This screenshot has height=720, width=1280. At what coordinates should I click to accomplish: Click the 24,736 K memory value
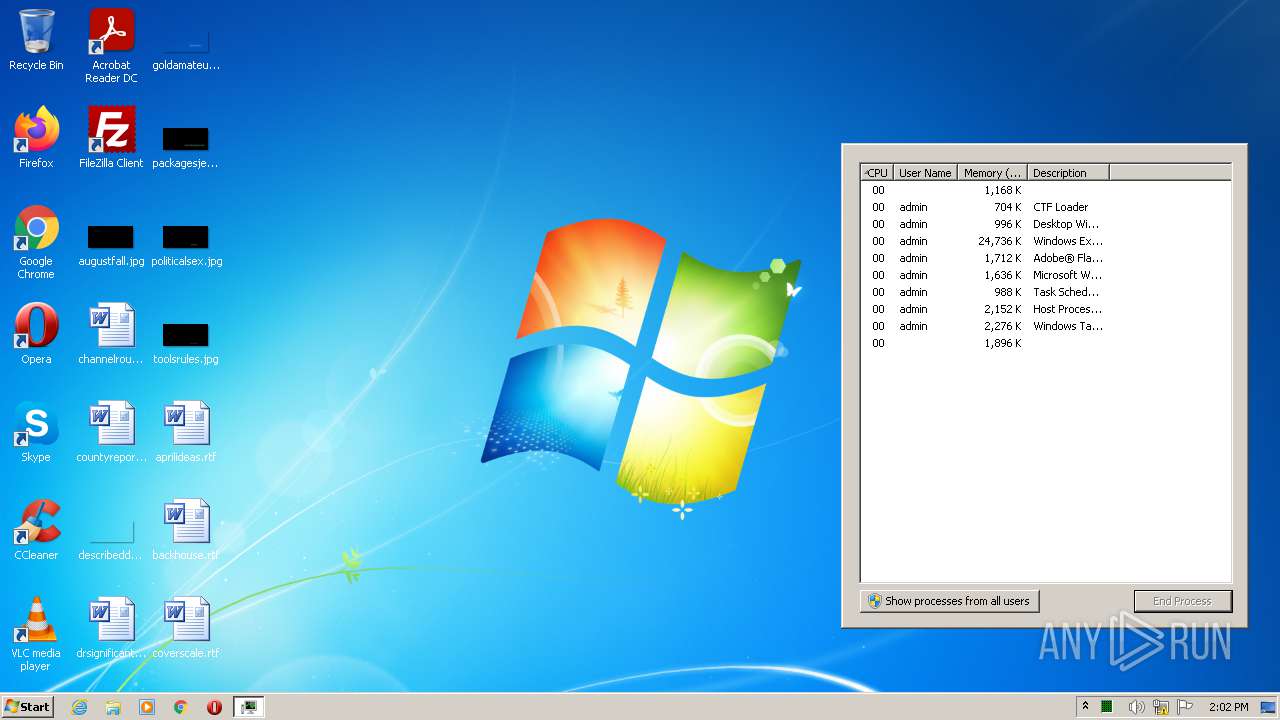(x=1000, y=241)
